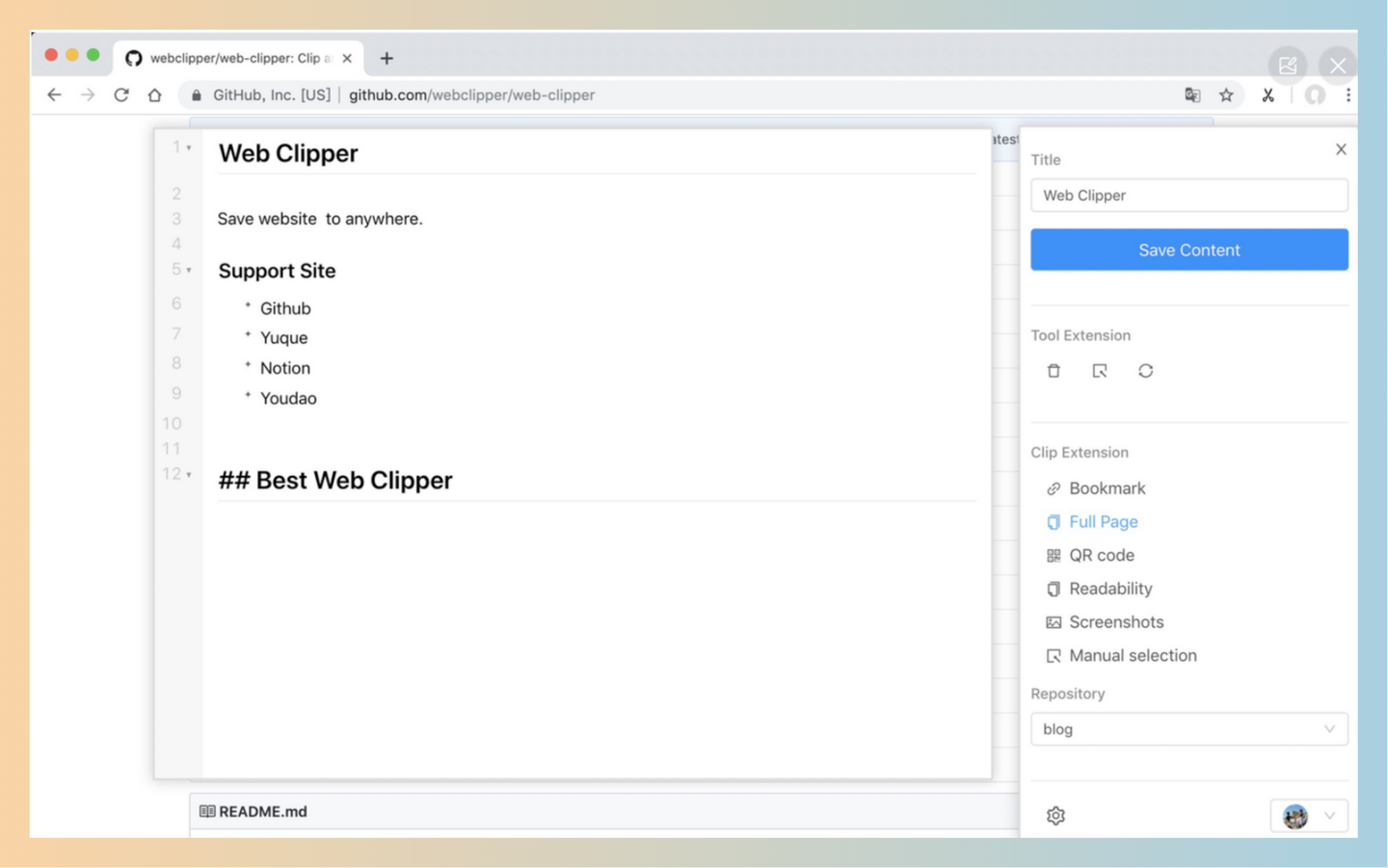Open the Repository dropdown showing blog
Screen dimensions: 1388x868
1189,729
